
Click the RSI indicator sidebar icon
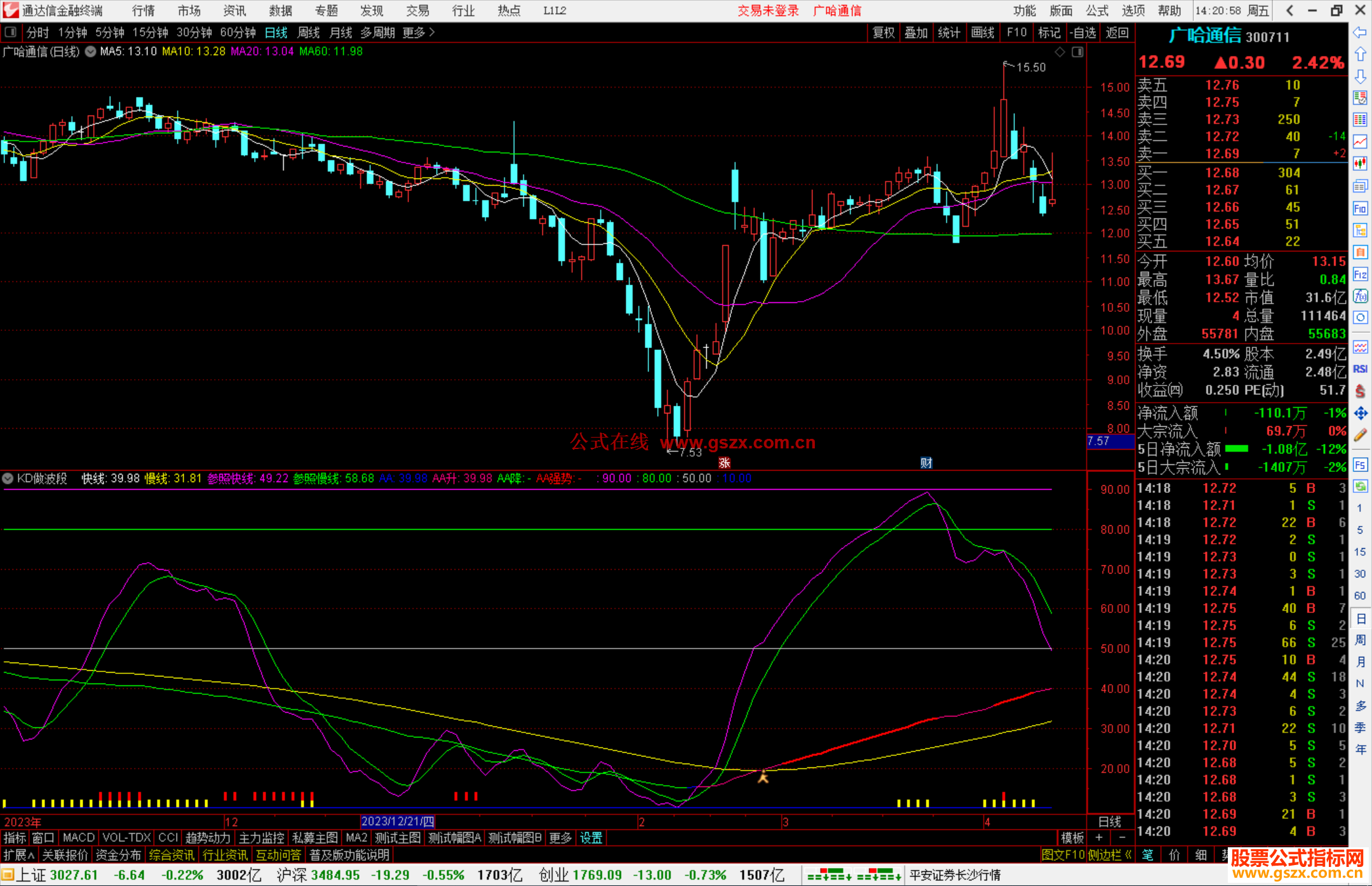(1360, 369)
